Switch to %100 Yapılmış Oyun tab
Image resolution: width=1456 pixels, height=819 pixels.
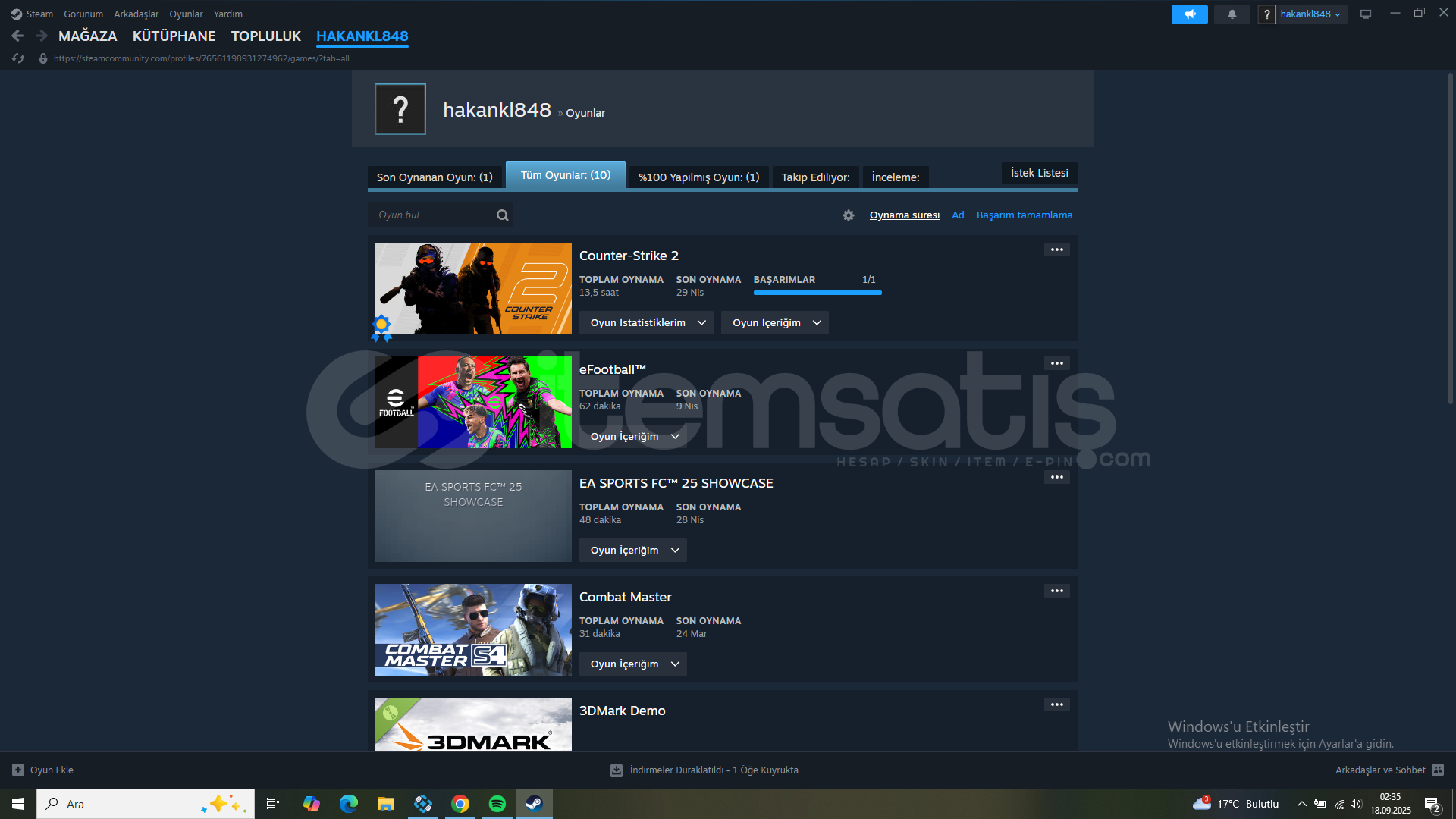tap(698, 177)
